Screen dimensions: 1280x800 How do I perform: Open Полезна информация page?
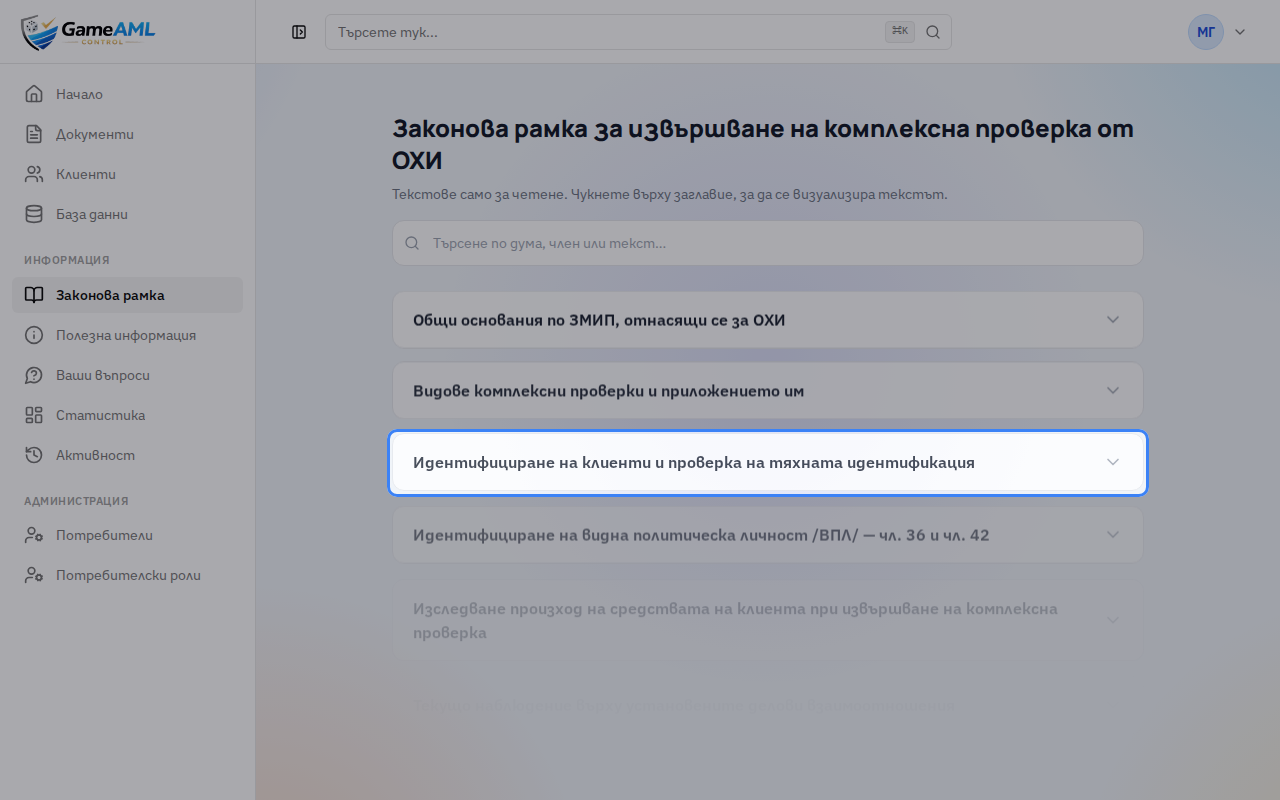tap(127, 335)
